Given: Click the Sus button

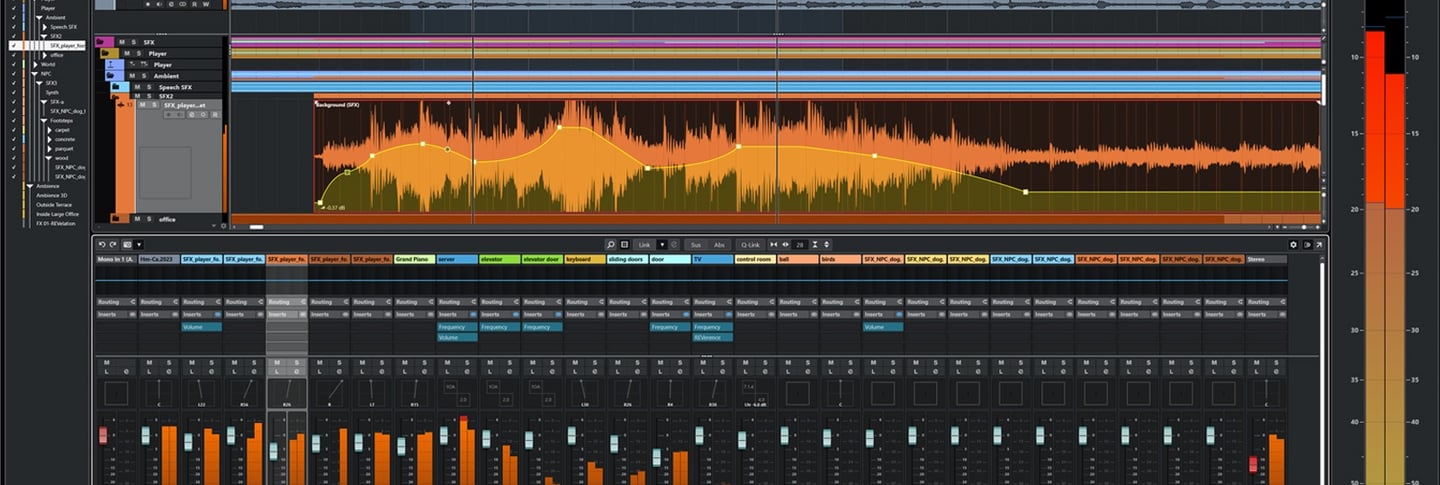Looking at the screenshot, I should pos(695,244).
